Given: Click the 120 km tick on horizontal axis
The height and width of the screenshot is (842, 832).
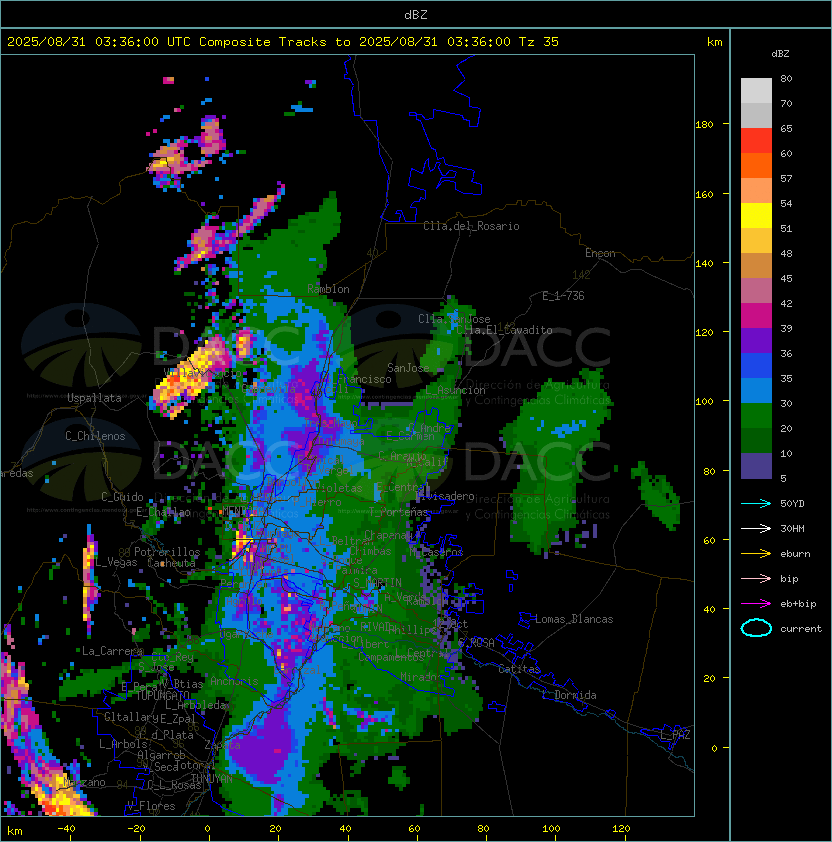Looking at the screenshot, I should tap(621, 829).
